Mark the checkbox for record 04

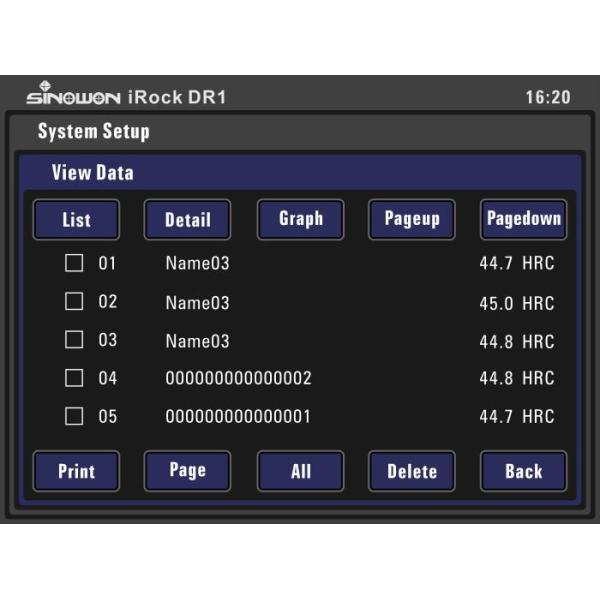(x=74, y=378)
